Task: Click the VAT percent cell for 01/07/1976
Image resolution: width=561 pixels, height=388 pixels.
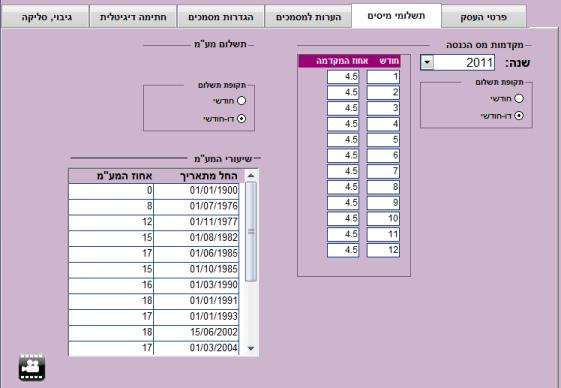Action: pyautogui.click(x=111, y=206)
